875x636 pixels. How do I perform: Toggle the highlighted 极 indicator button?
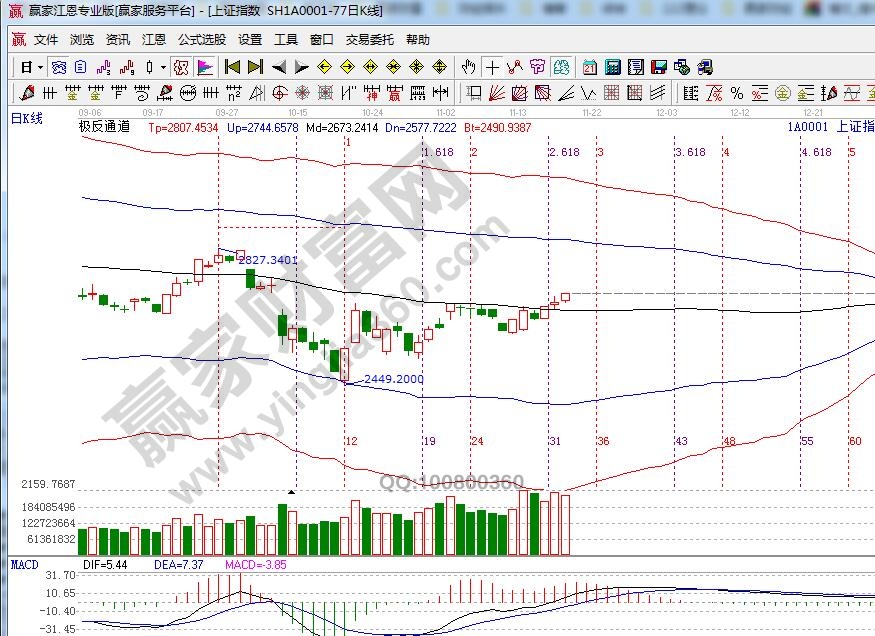click(x=180, y=67)
